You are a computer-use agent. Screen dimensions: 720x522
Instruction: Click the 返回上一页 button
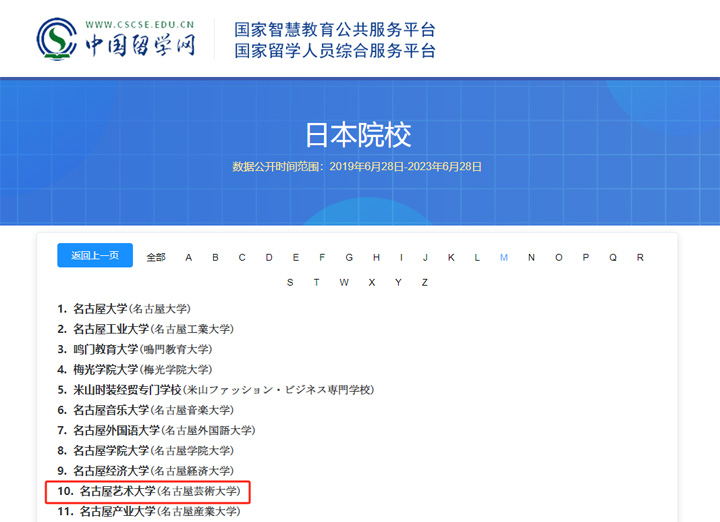(x=95, y=255)
